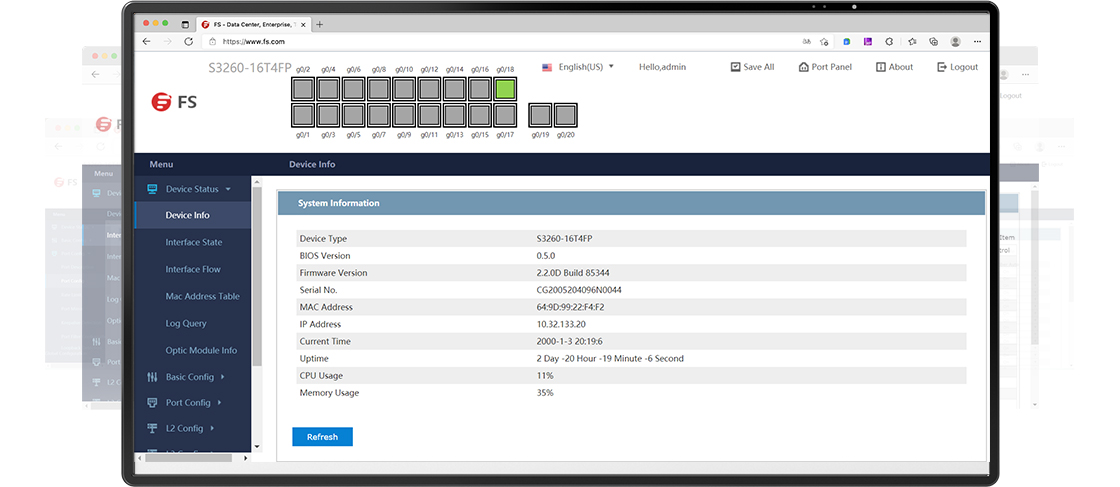The height and width of the screenshot is (487, 1120).
Task: Select port g0/19 in the port panel
Action: point(540,114)
